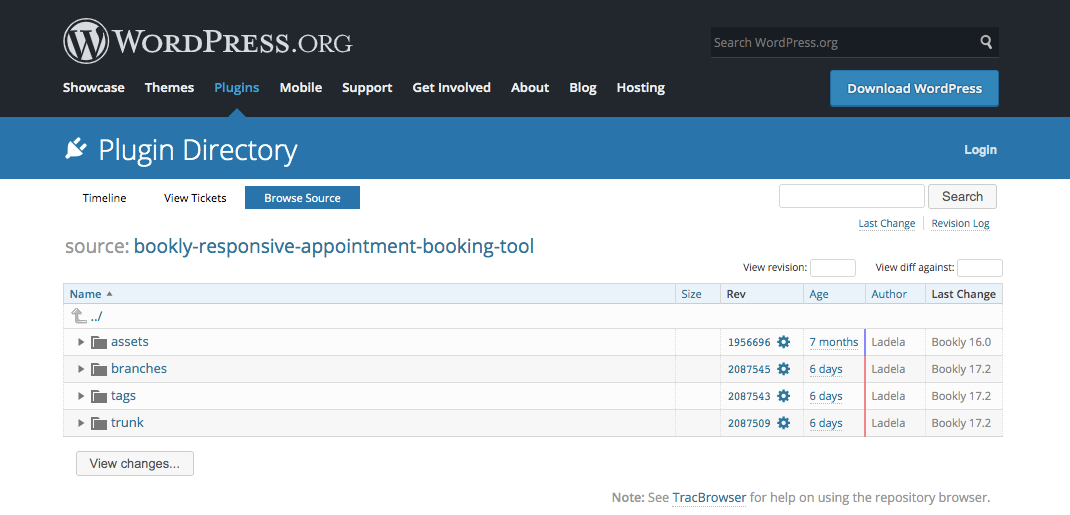Open changeset gear icon for revision 2087545
1070x515 pixels.
783,369
